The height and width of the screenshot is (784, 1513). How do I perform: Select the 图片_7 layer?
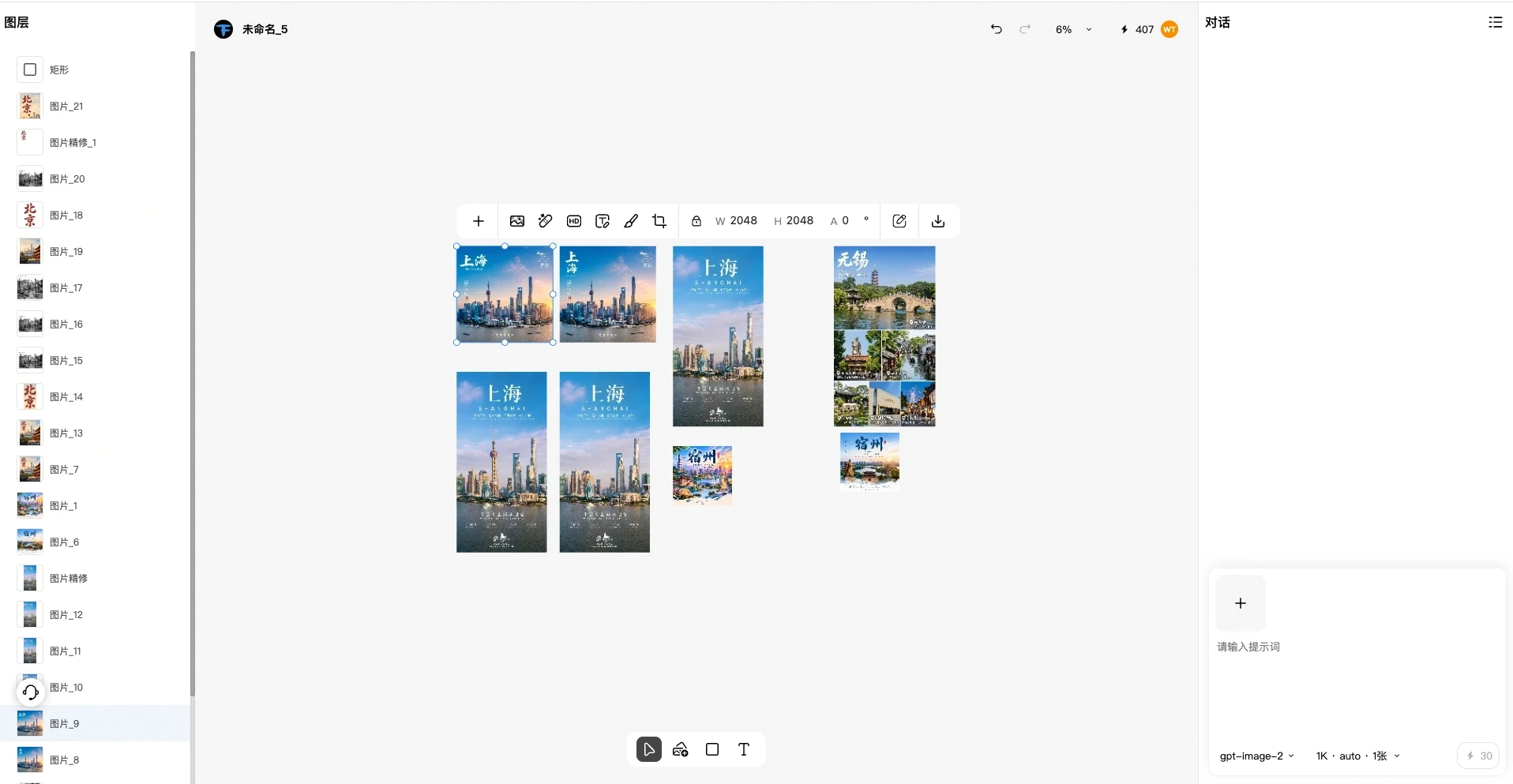tap(95, 469)
